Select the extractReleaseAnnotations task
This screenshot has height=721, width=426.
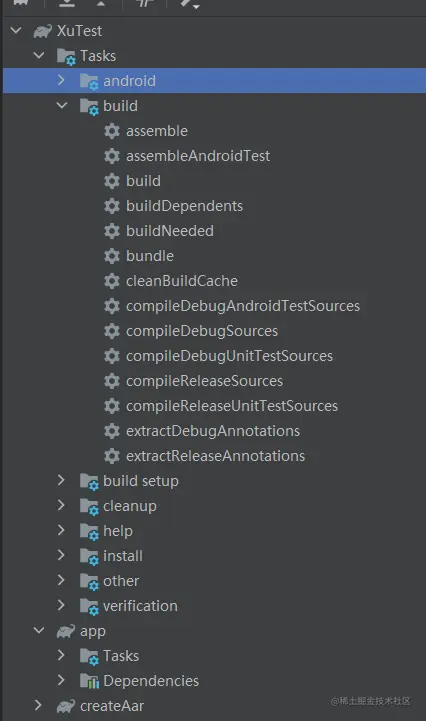point(215,456)
